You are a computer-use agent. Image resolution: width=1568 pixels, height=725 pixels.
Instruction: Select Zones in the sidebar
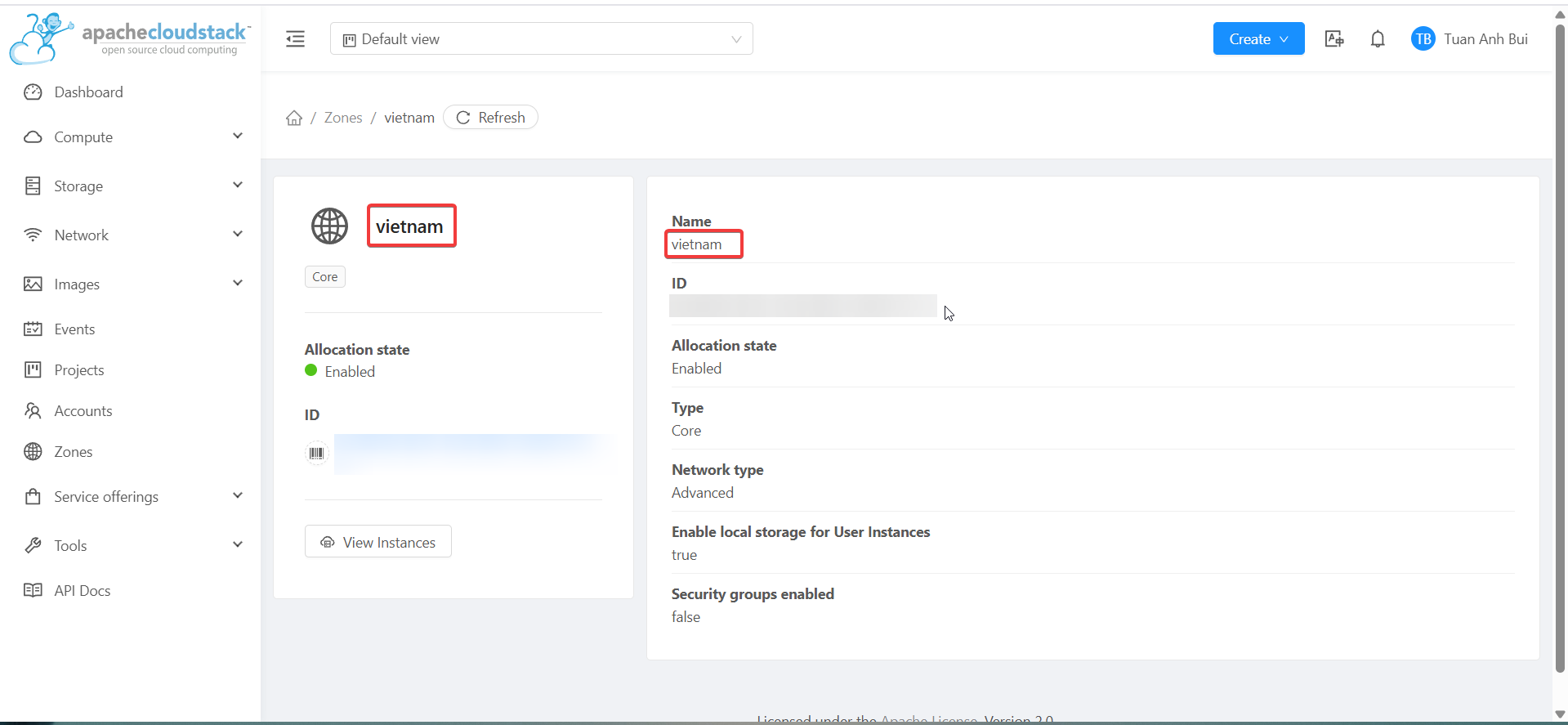click(73, 452)
